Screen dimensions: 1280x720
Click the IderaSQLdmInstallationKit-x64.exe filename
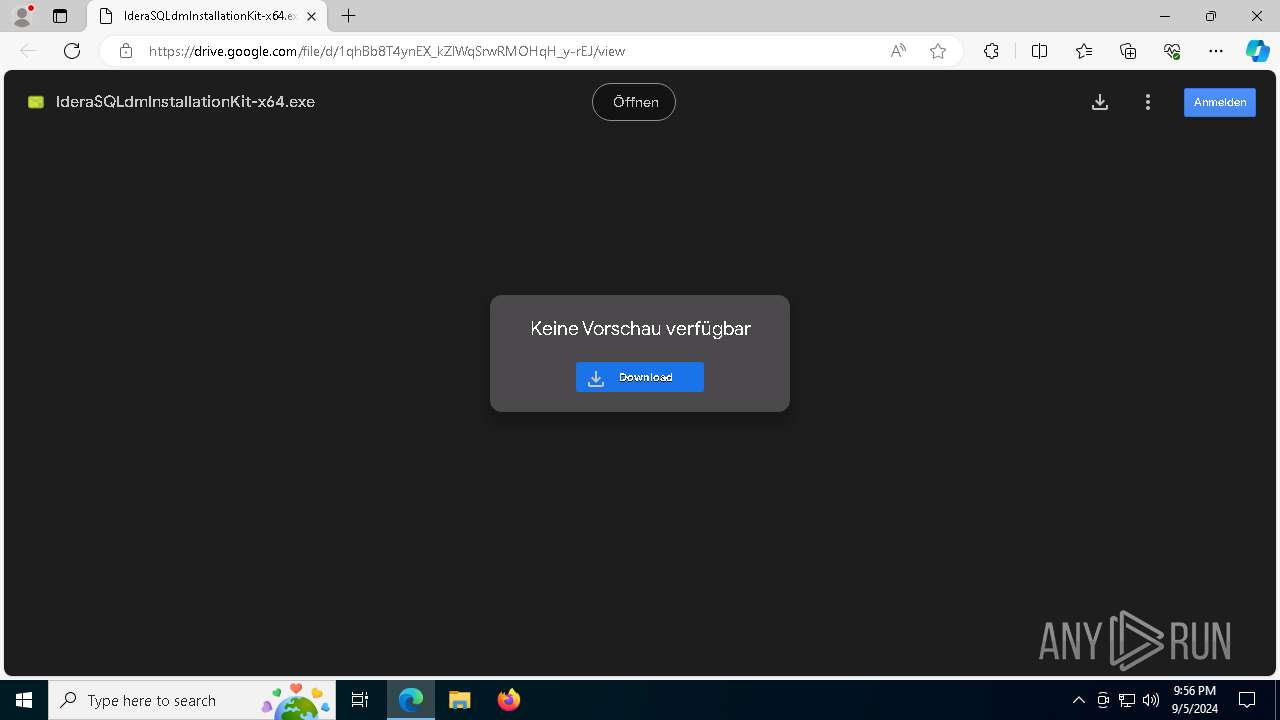185,102
